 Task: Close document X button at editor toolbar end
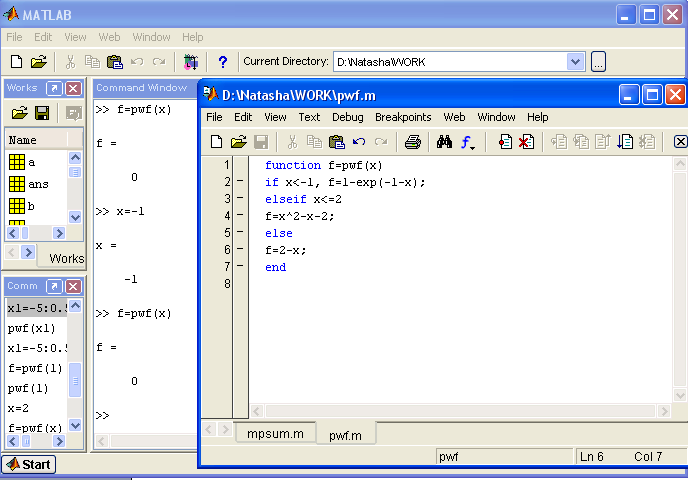click(x=680, y=142)
